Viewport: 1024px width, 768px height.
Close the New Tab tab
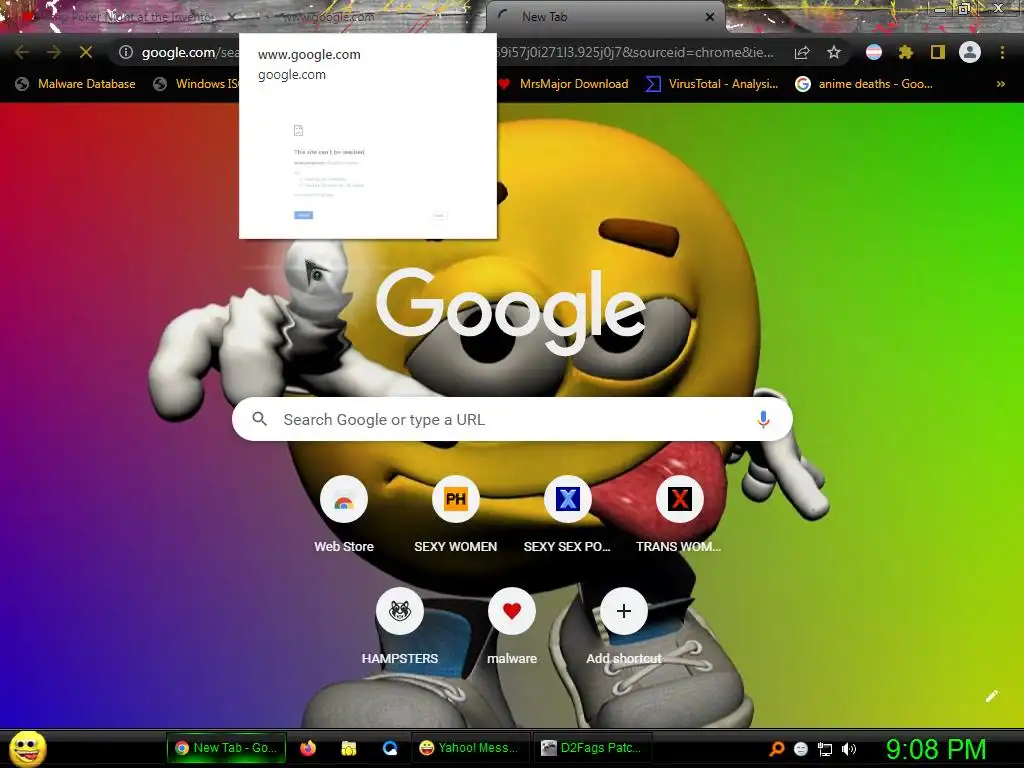pyautogui.click(x=710, y=17)
